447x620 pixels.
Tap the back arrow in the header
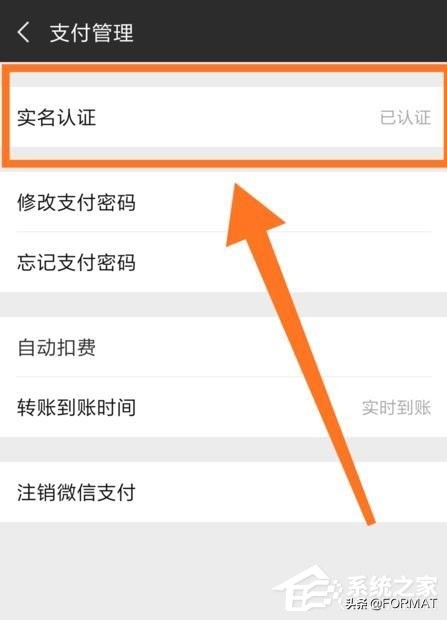point(23,32)
